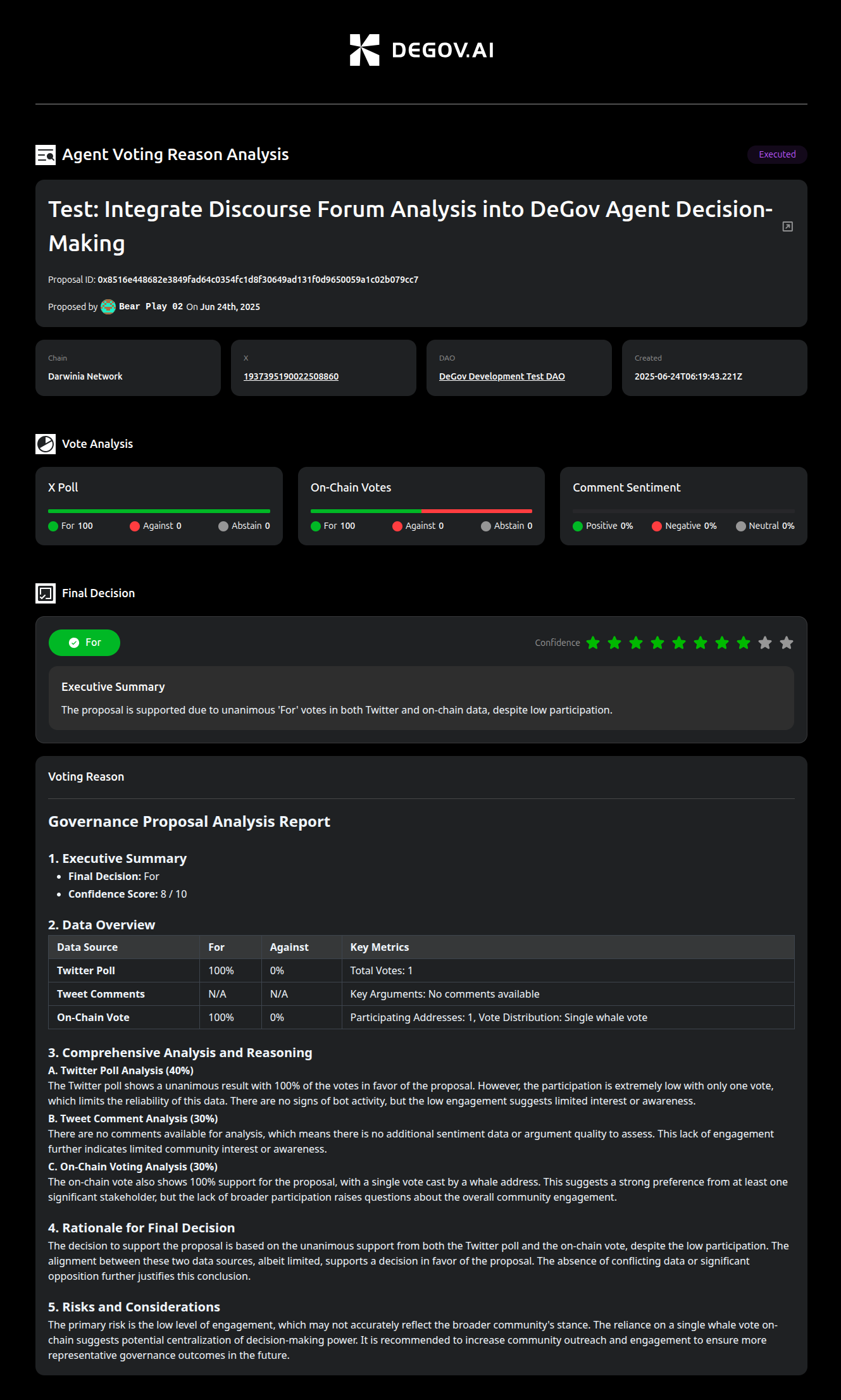Click the Comment Sentiment card title
Screen dimensions: 841x1400
click(626, 488)
